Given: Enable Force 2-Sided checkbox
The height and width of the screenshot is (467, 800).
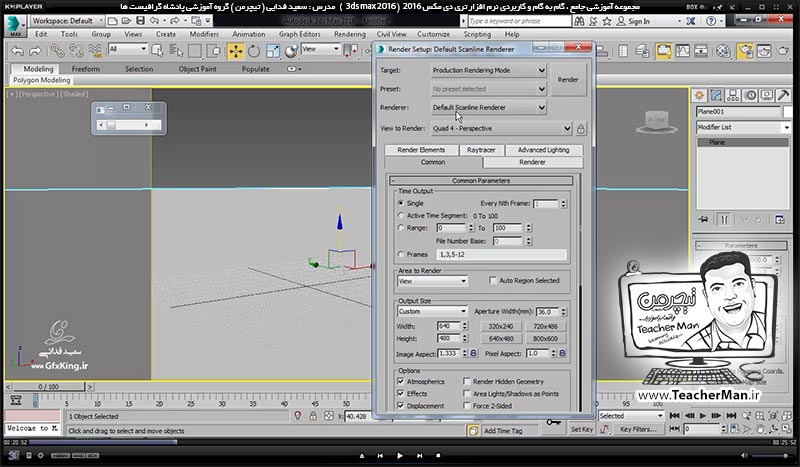Looking at the screenshot, I should click(466, 406).
